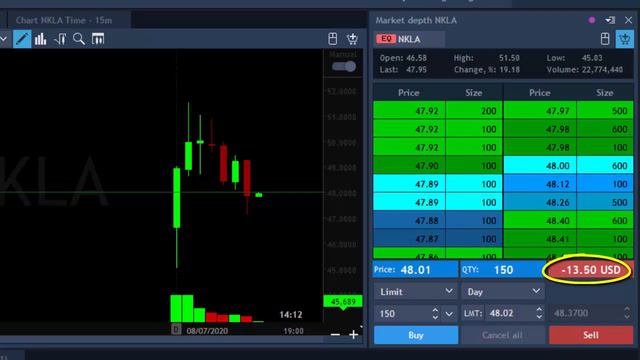Select the drawing pencil tool in chart toolbar

tap(22, 39)
